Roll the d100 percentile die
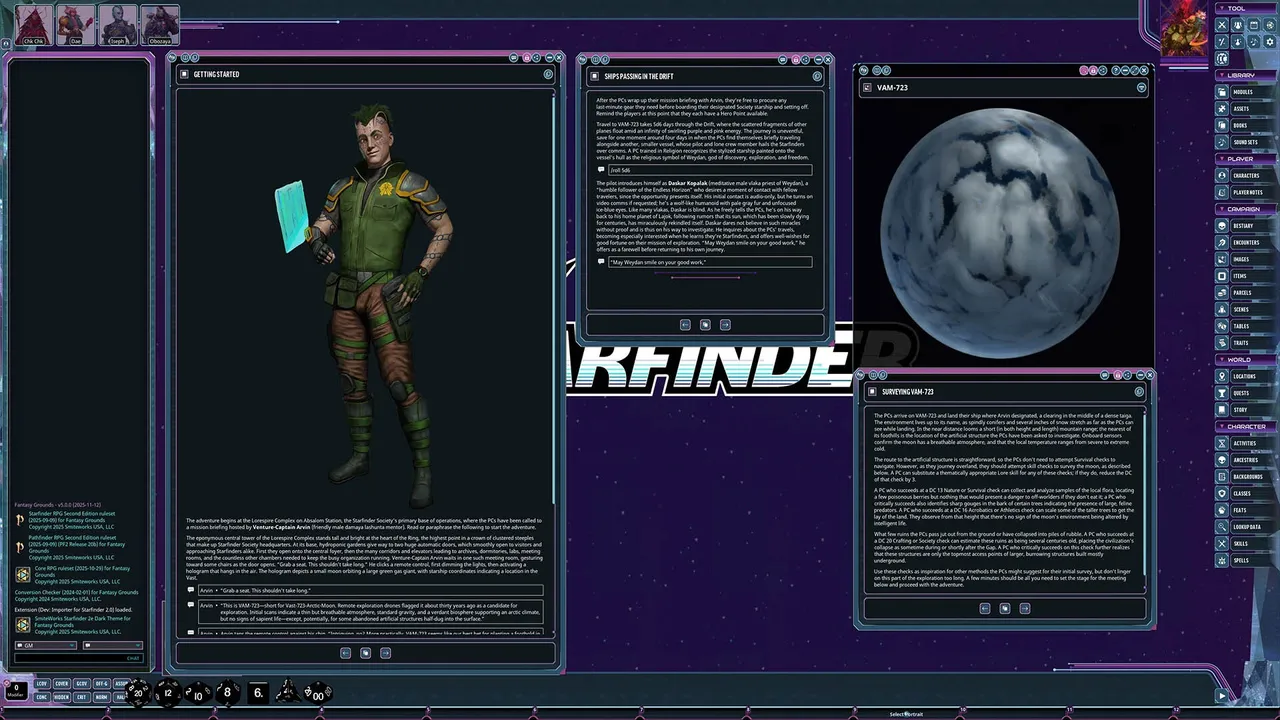Viewport: 1280px width, 720px height. click(x=318, y=693)
